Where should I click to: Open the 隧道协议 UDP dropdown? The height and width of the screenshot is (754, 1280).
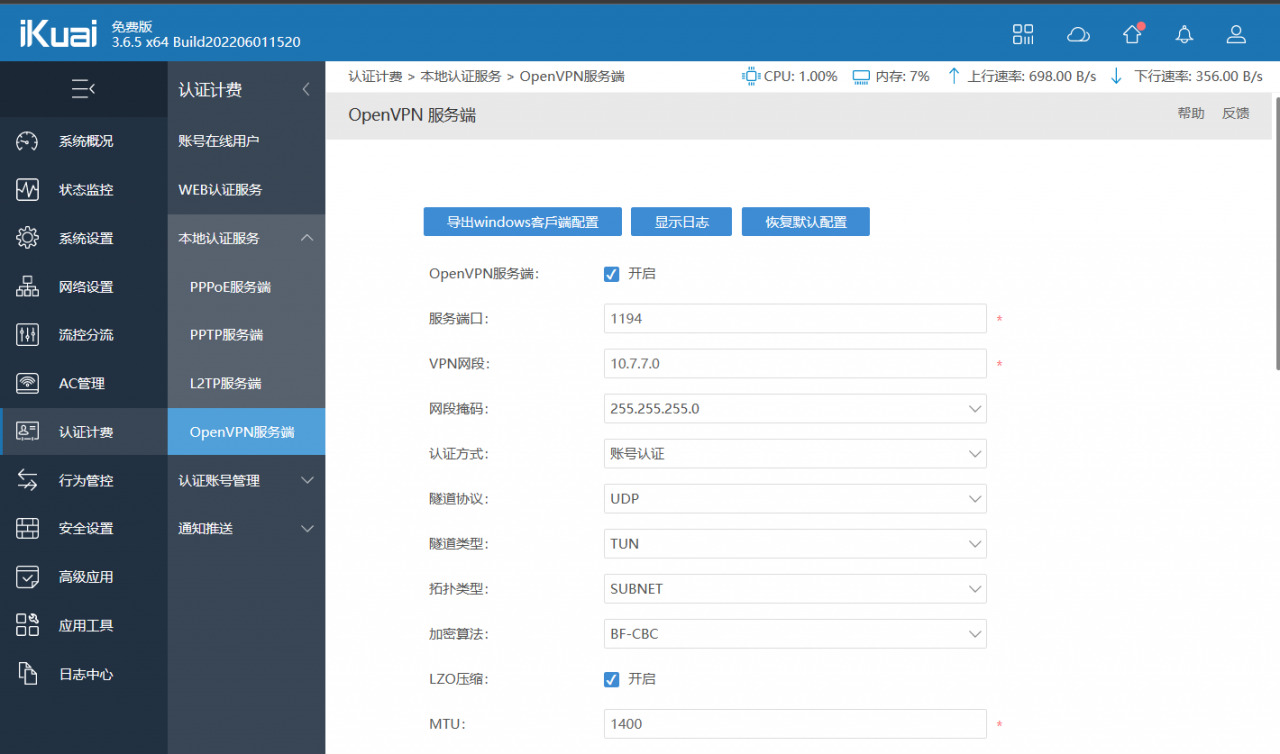click(x=795, y=498)
